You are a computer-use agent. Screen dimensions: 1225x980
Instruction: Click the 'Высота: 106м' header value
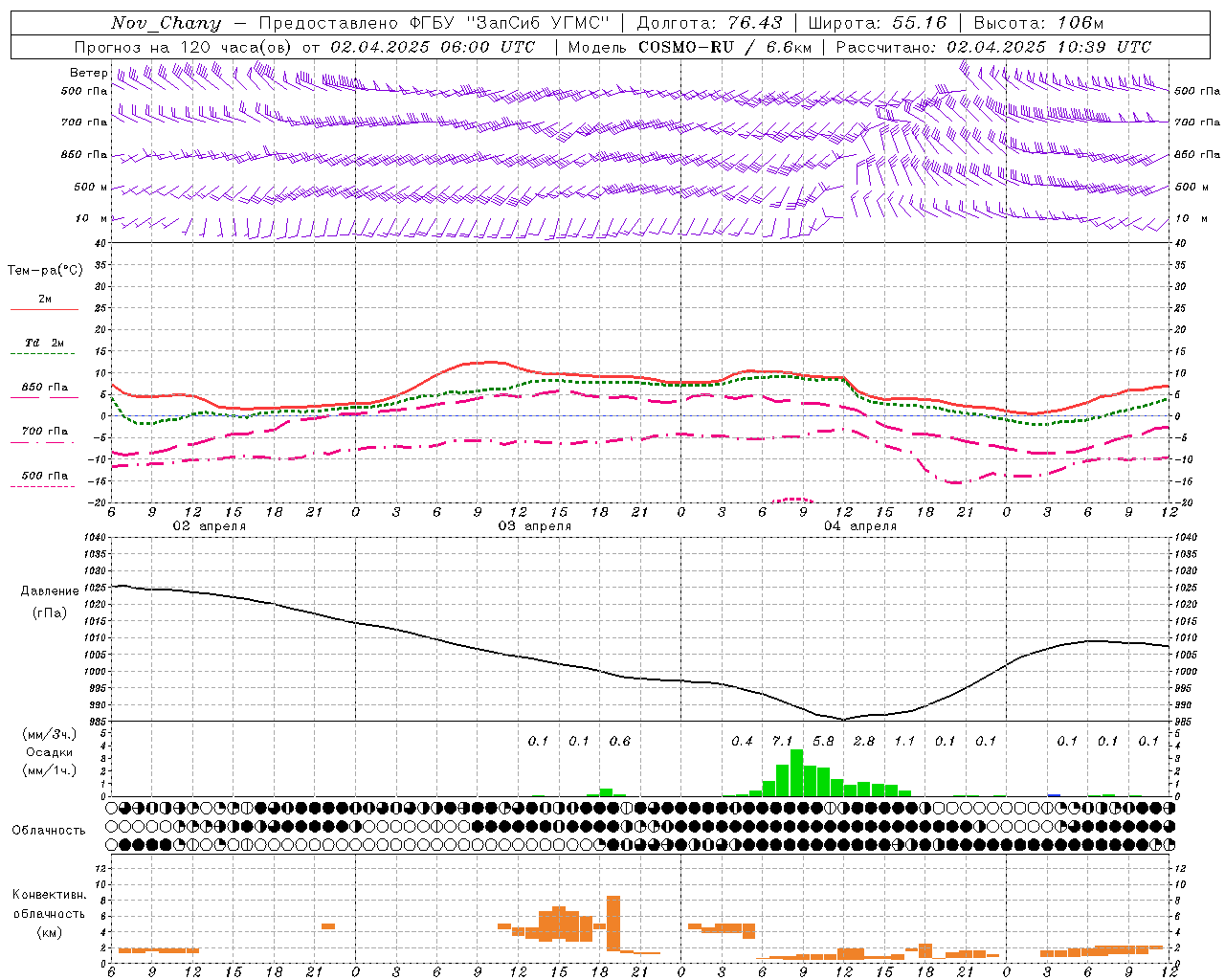point(1038,23)
